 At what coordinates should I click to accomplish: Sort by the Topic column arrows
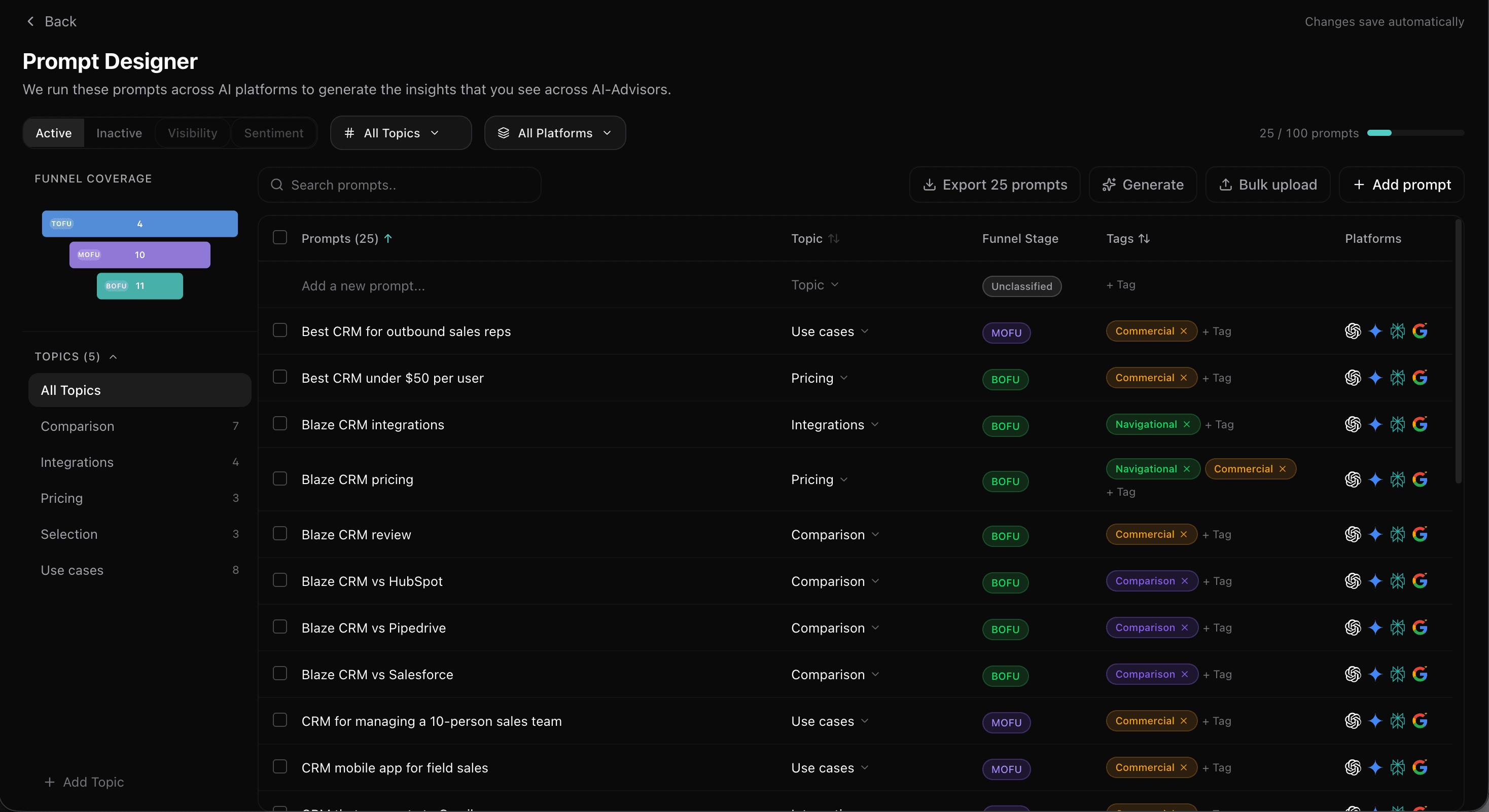834,239
